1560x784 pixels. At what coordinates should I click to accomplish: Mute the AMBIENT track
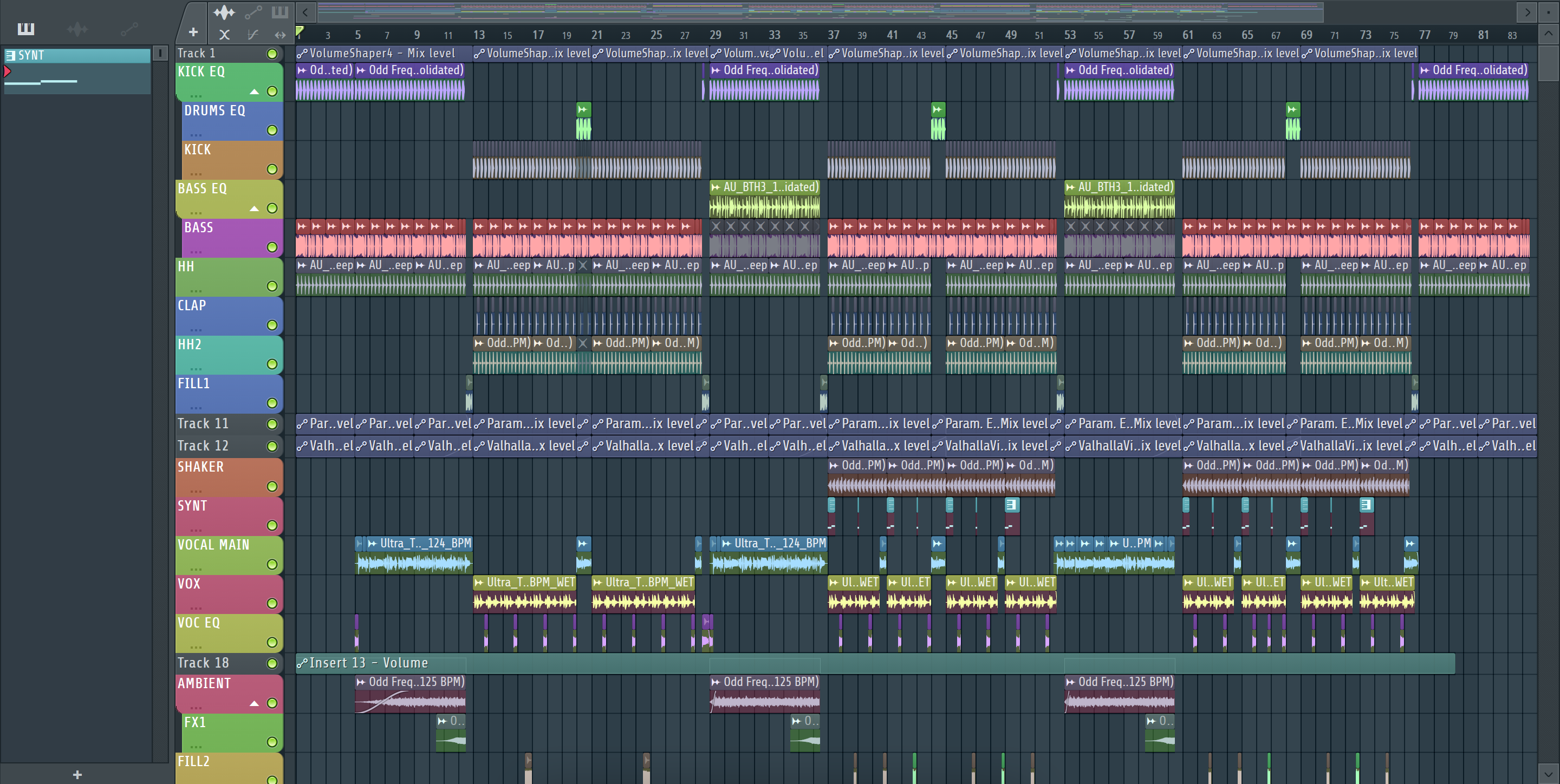point(272,703)
